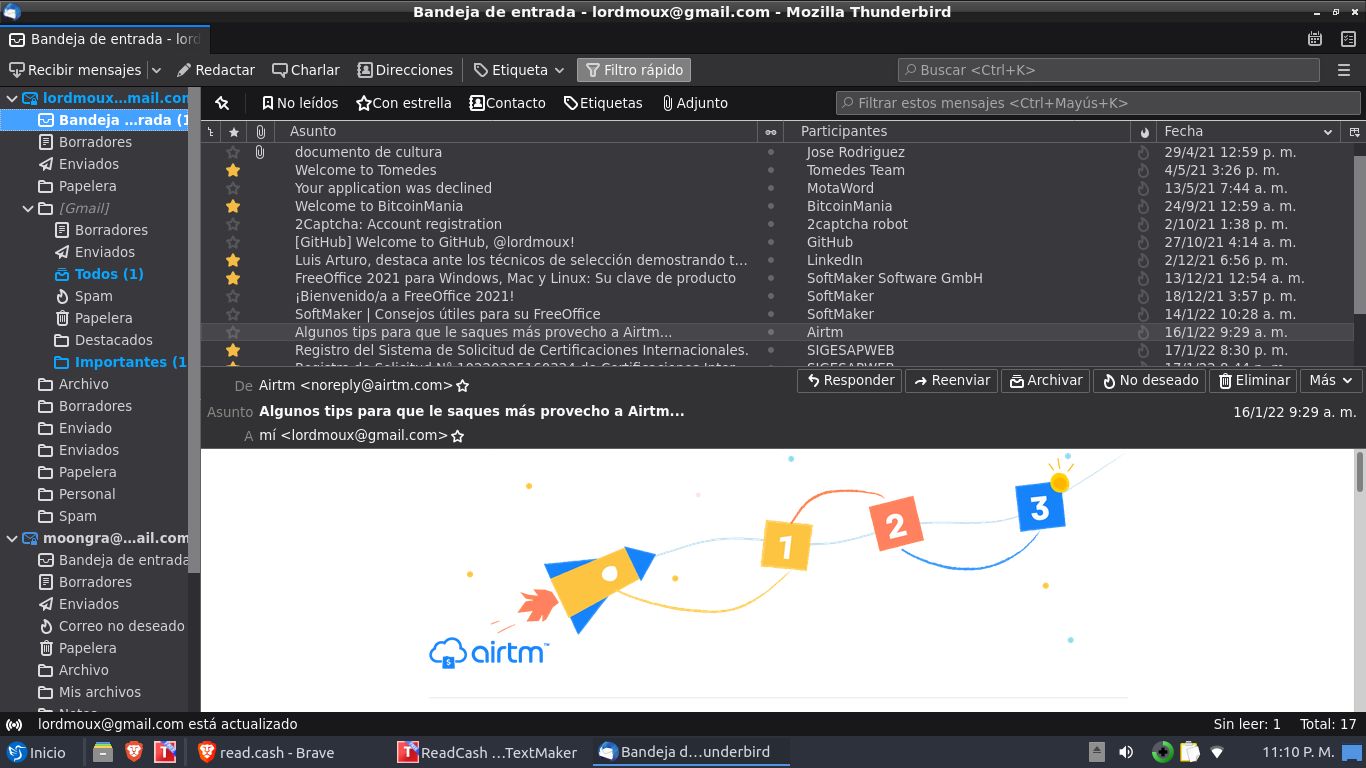Star the Airtm sender contact
This screenshot has height=768, width=1366.
tap(462, 386)
